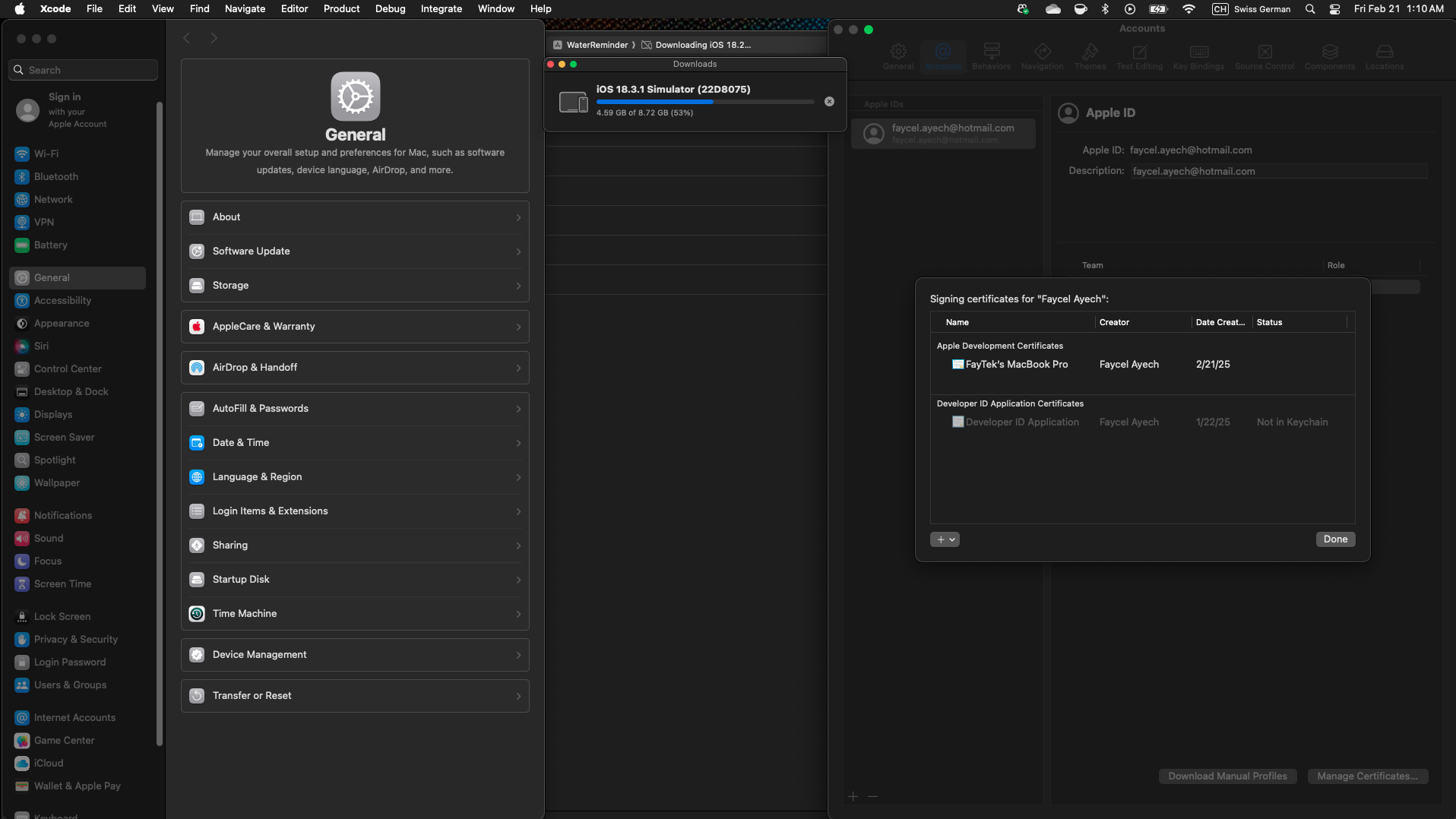Open Key Bindings preferences icon
Screen dimensions: 1456x819
1198,52
